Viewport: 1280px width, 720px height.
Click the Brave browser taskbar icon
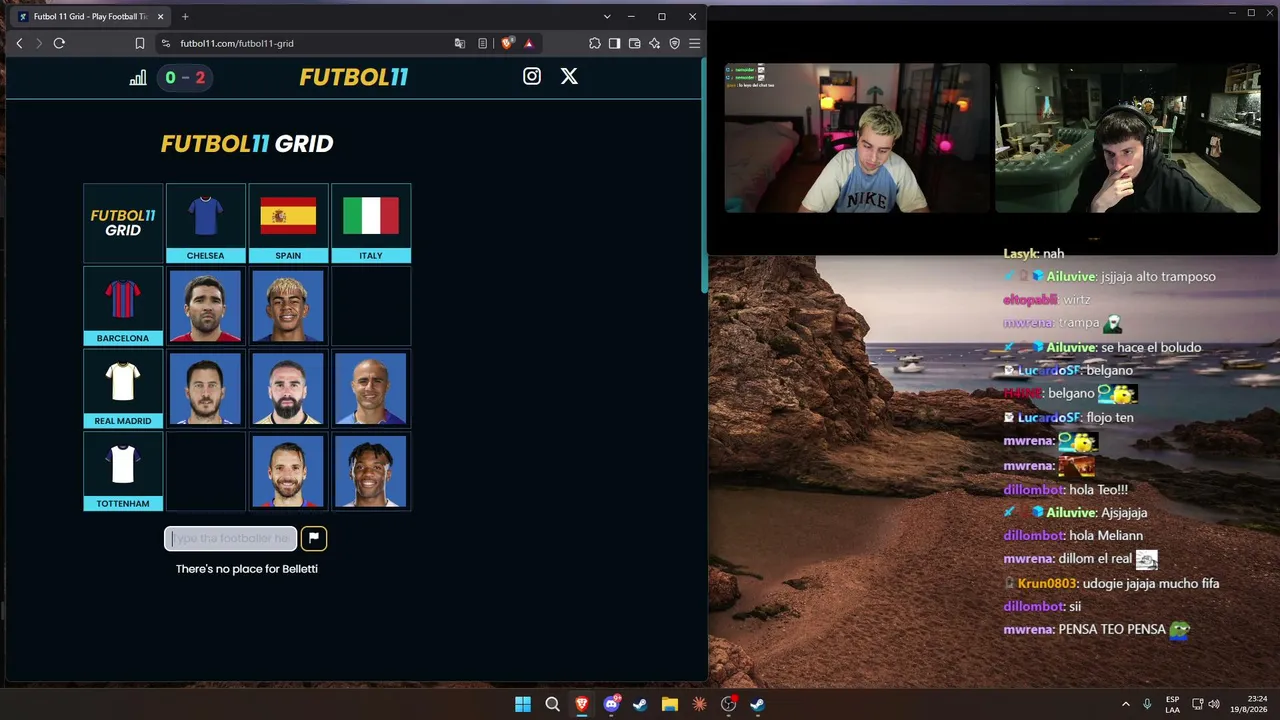point(581,704)
